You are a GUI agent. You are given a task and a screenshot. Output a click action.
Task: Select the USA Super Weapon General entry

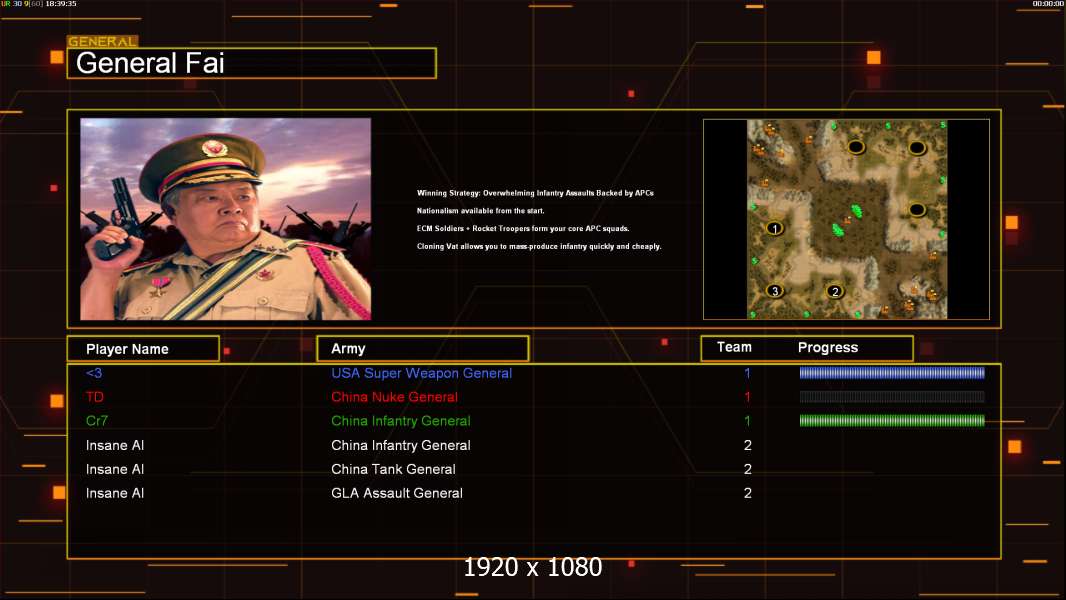click(x=421, y=373)
